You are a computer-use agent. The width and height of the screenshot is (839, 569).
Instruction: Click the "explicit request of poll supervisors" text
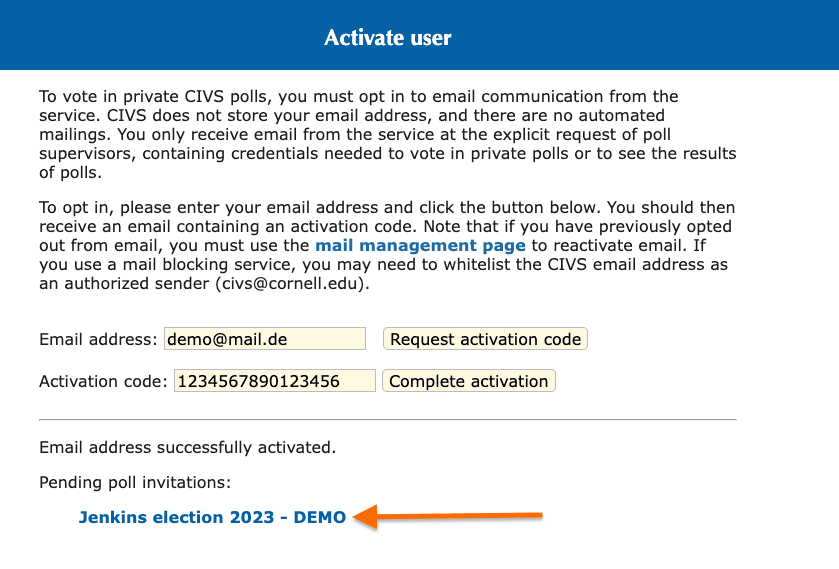(560, 134)
